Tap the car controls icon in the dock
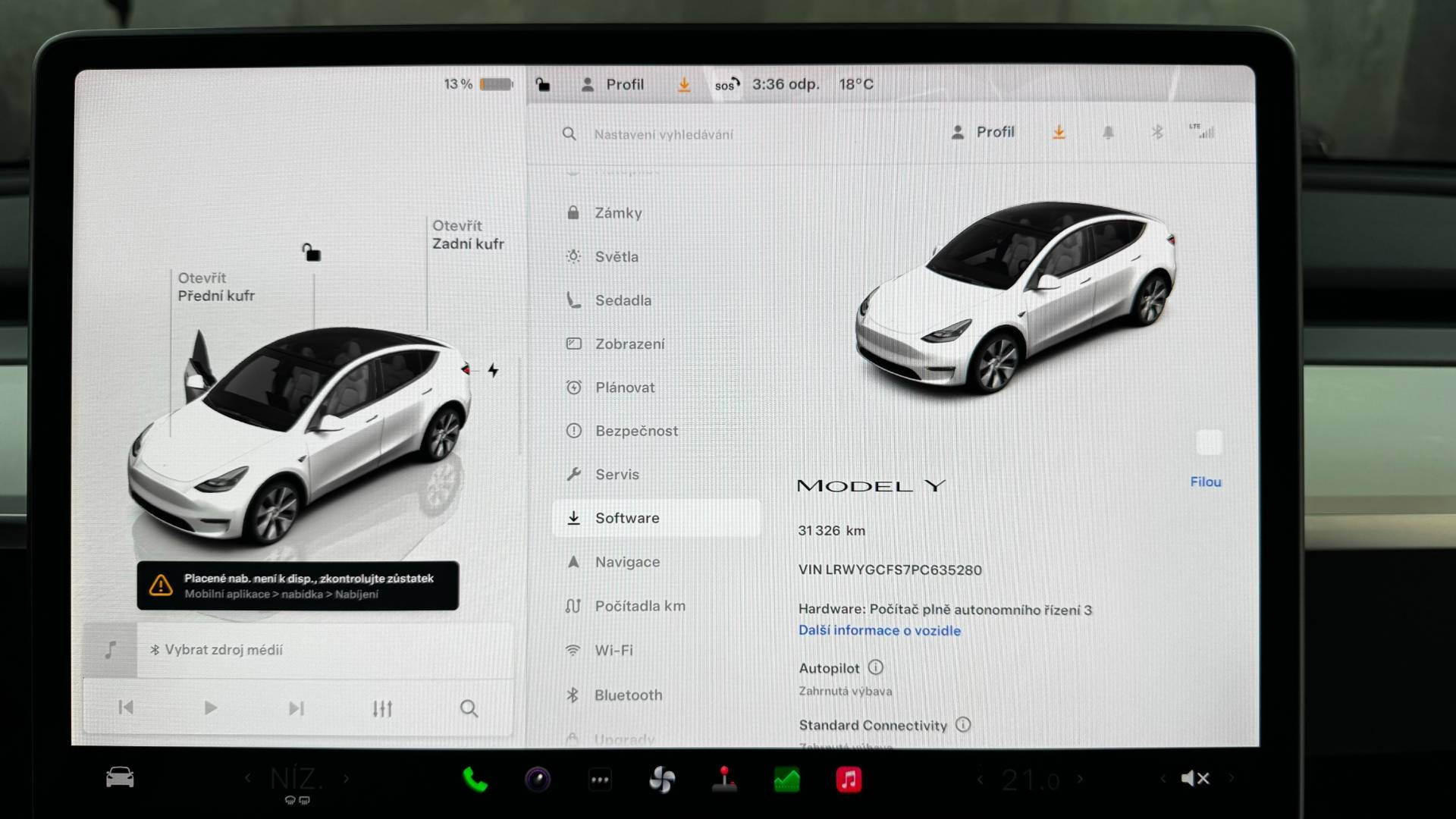Image resolution: width=1456 pixels, height=819 pixels. click(120, 777)
